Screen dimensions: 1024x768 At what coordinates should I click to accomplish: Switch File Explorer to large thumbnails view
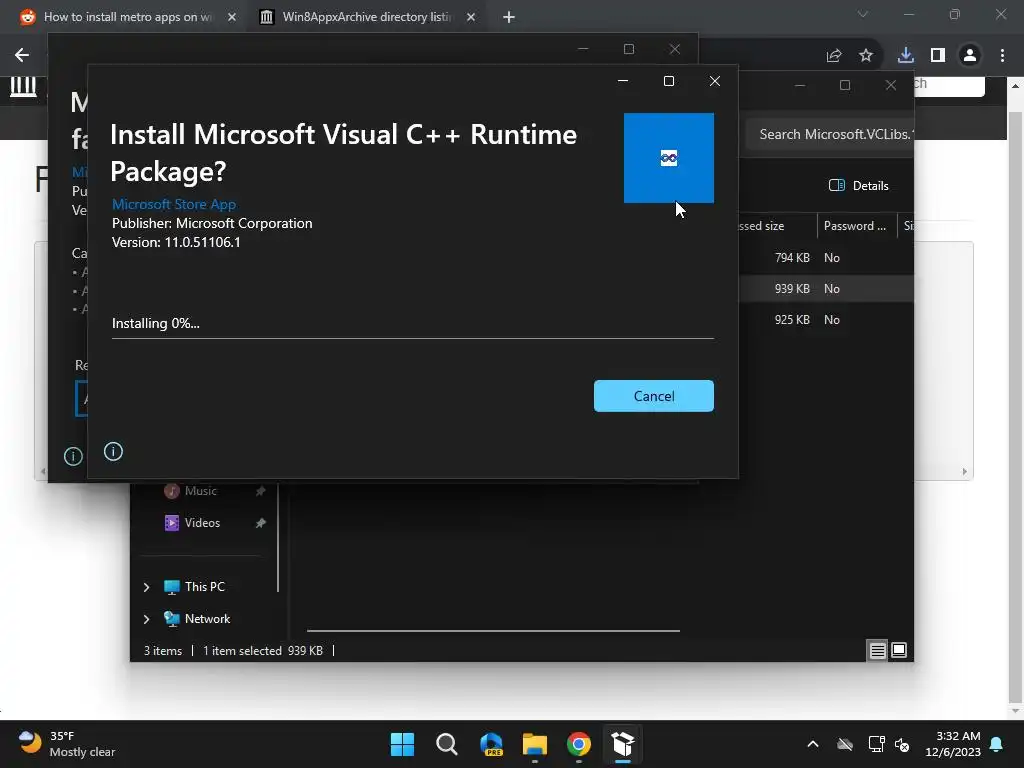tap(899, 650)
